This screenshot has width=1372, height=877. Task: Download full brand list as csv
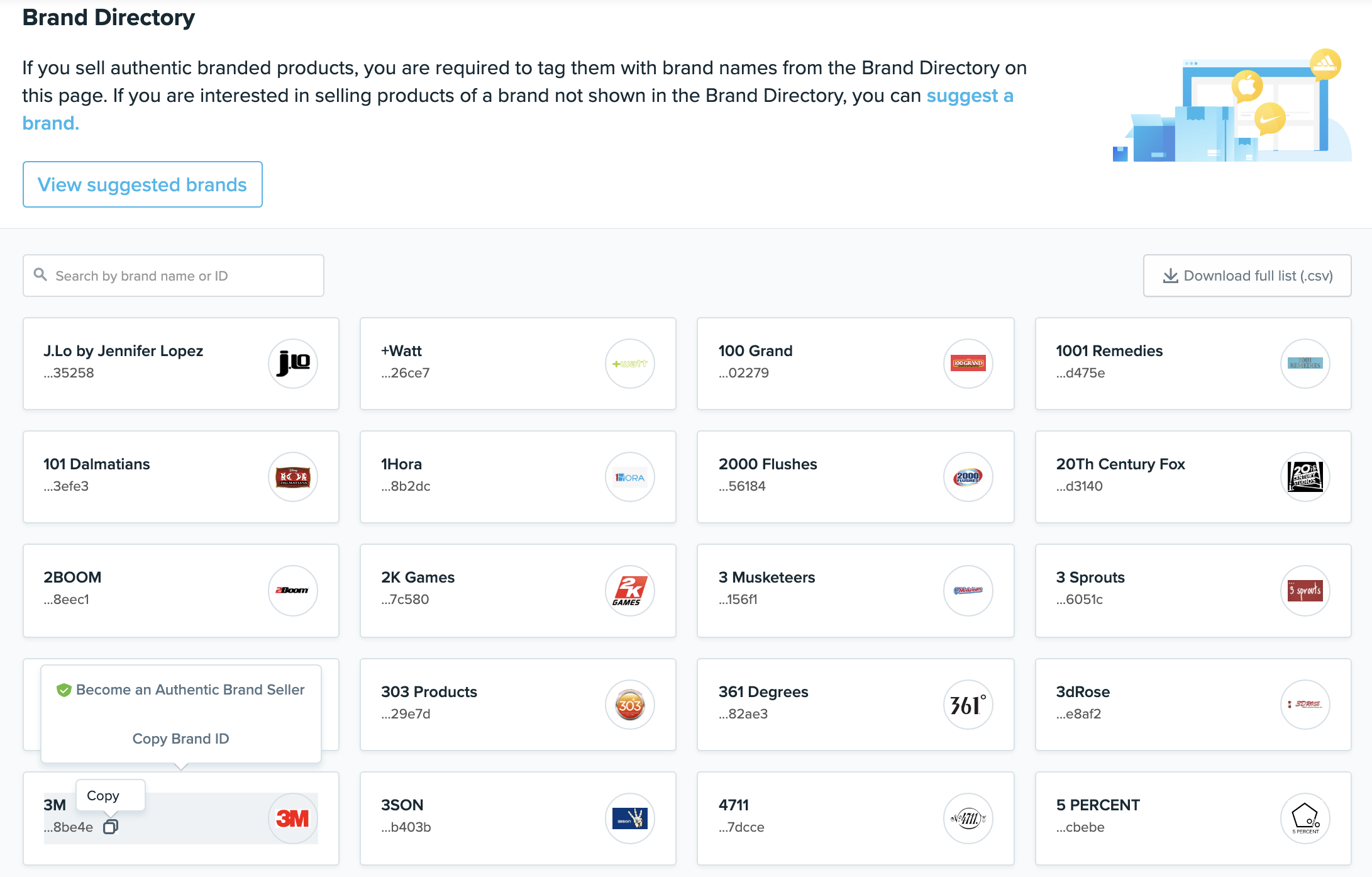click(1247, 276)
